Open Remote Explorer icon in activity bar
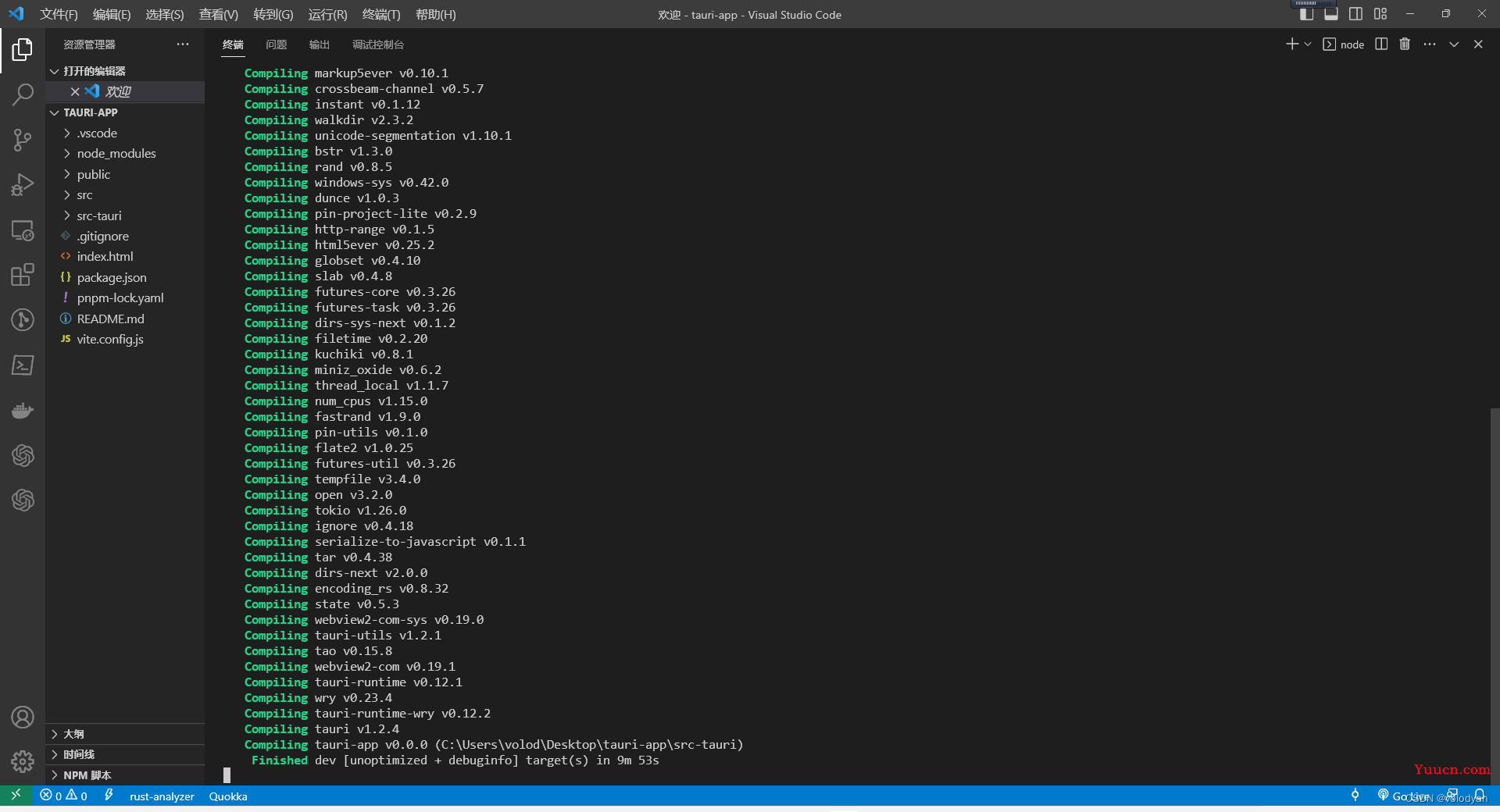This screenshot has width=1500, height=812. pos(23,230)
